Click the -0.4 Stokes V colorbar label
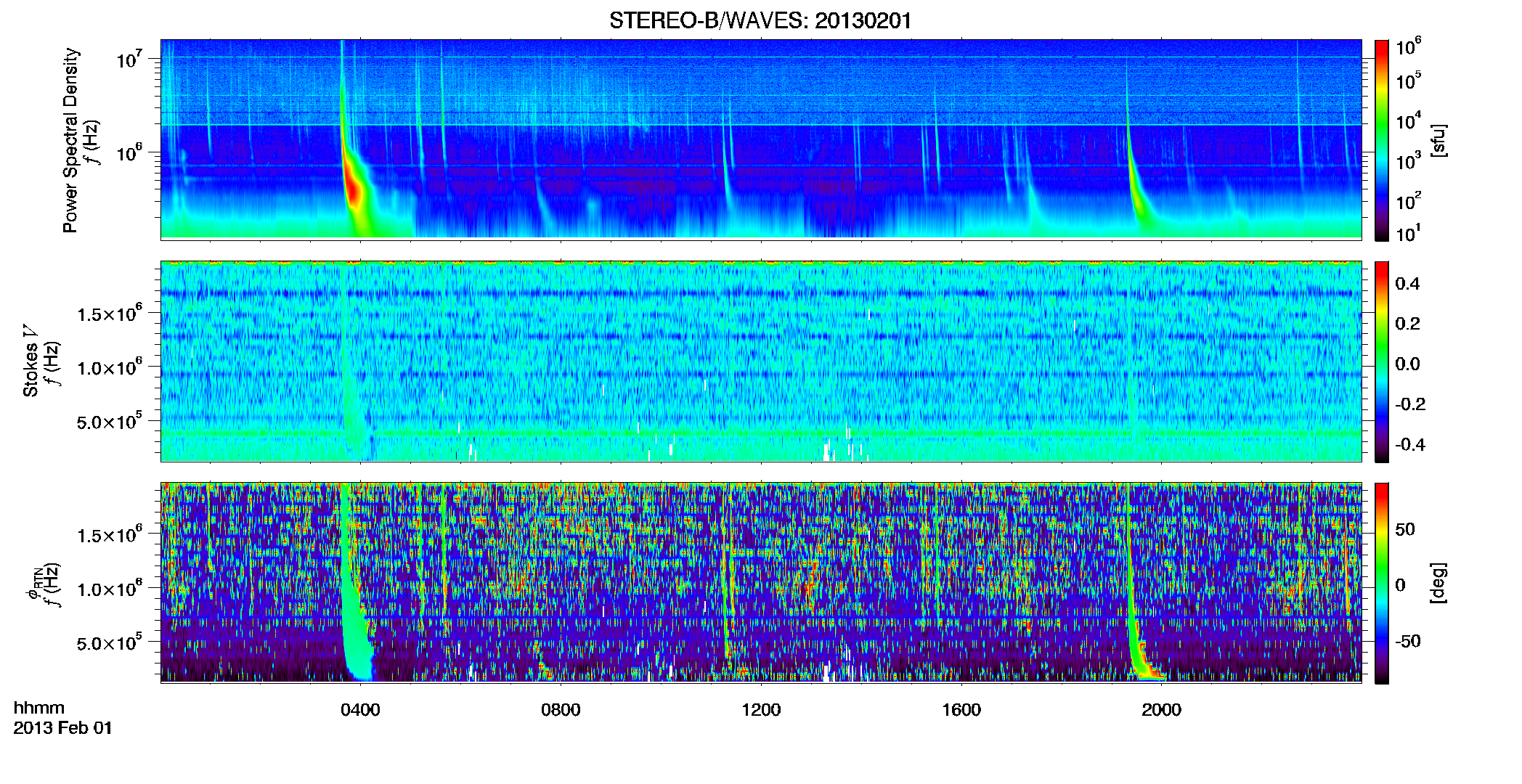The height and width of the screenshot is (784, 1522). click(1409, 444)
